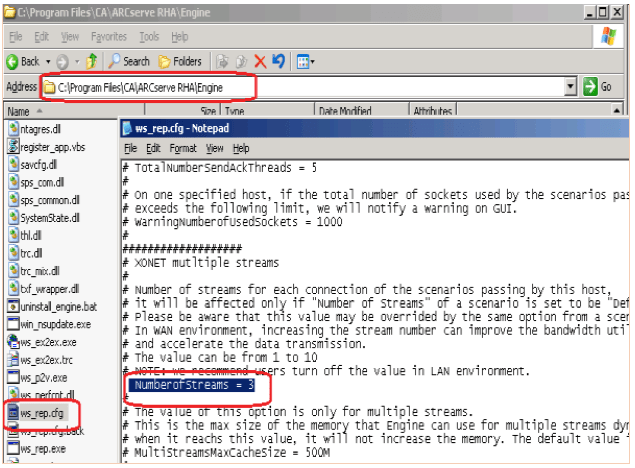Image resolution: width=635 pixels, height=468 pixels.
Task: Click the Up folder icon in toolbar
Action: click(x=92, y=61)
